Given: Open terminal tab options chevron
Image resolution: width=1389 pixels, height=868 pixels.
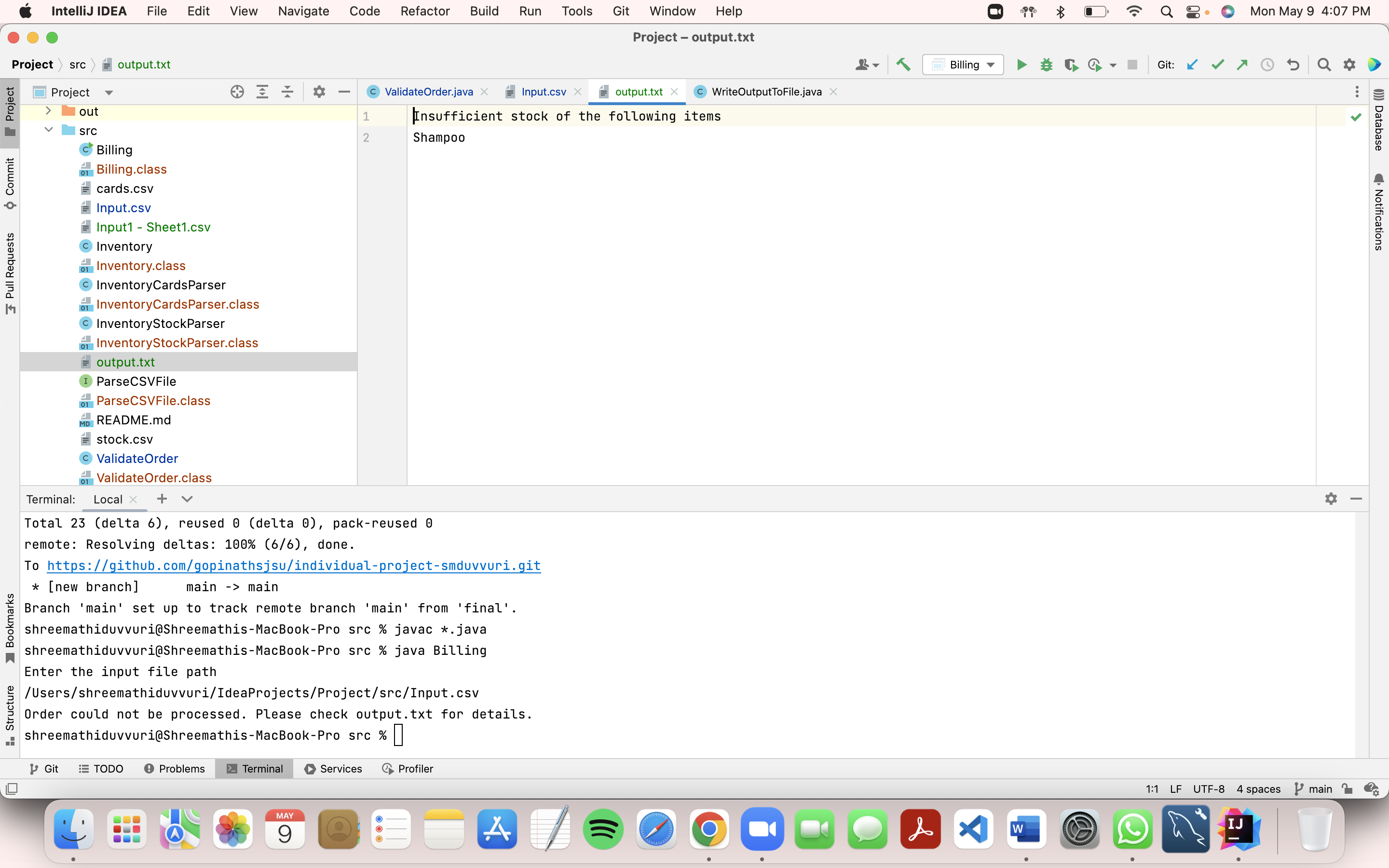Looking at the screenshot, I should (187, 499).
